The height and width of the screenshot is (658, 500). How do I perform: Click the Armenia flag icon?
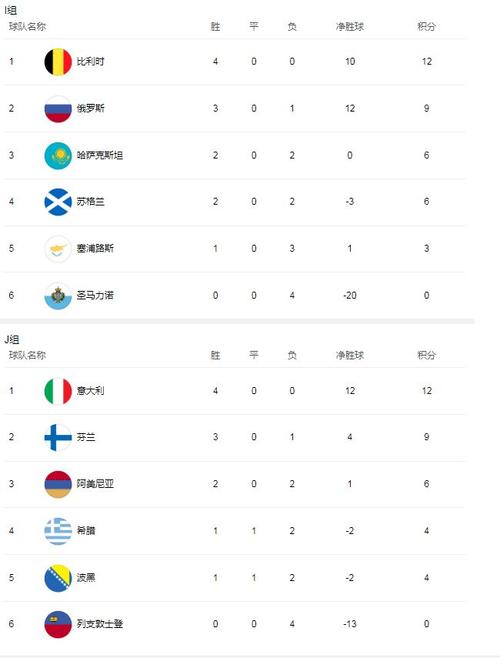pyautogui.click(x=58, y=484)
